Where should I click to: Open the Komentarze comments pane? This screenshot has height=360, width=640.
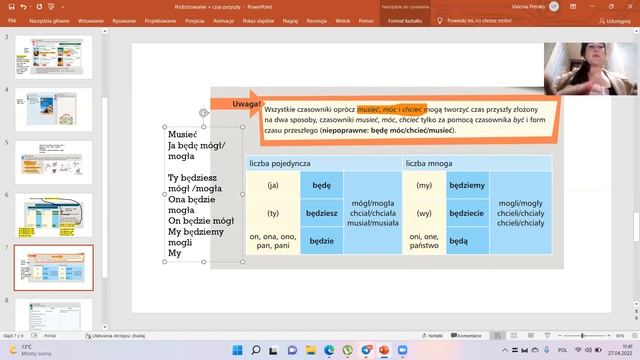[x=466, y=336]
